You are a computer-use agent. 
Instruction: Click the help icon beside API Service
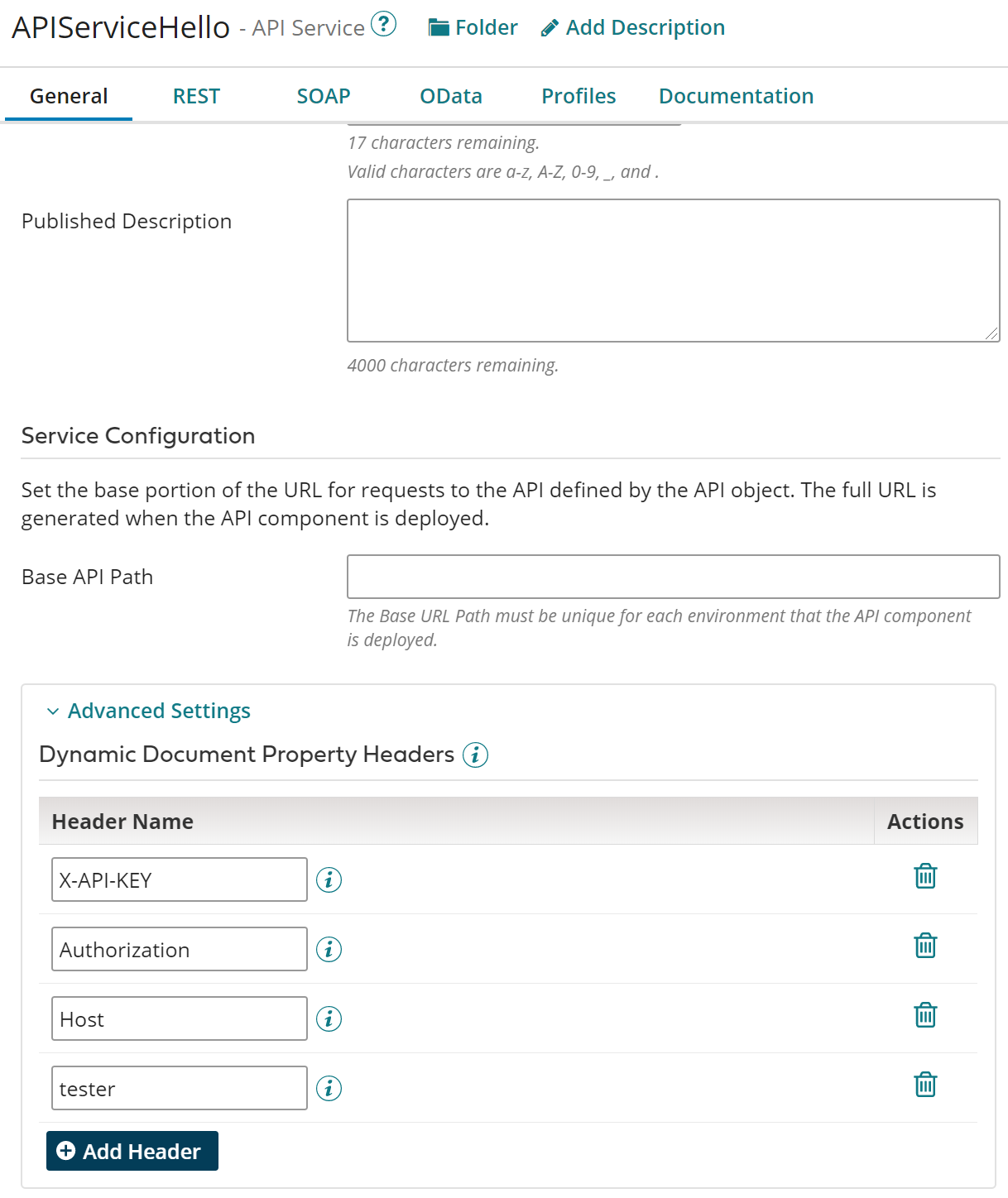pyautogui.click(x=383, y=25)
